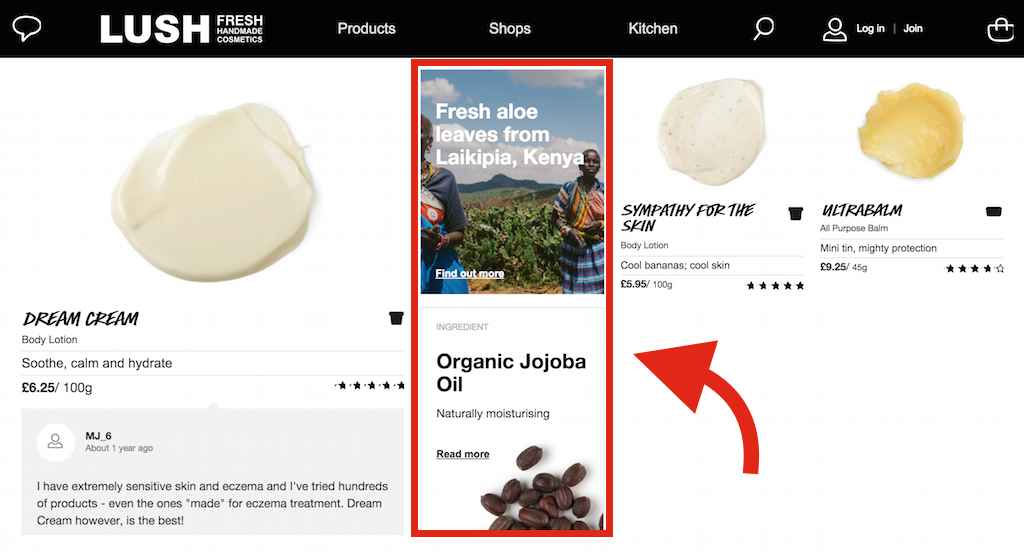Open the Dream Cream product image
The image size is (1024, 554).
(213, 191)
